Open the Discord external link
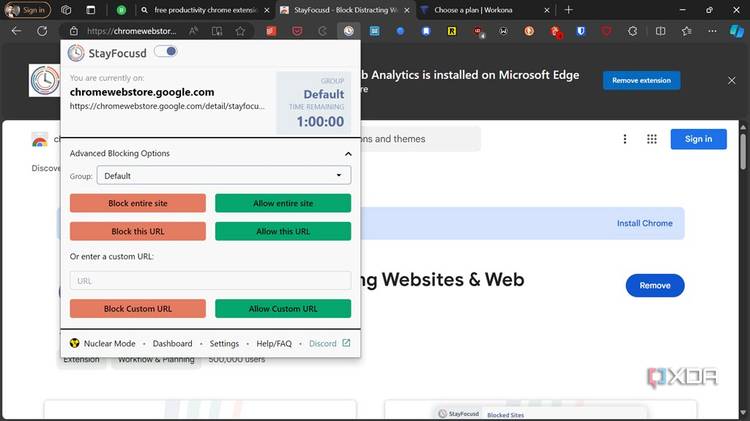Screen dimensions: 750x421 click(x=330, y=343)
